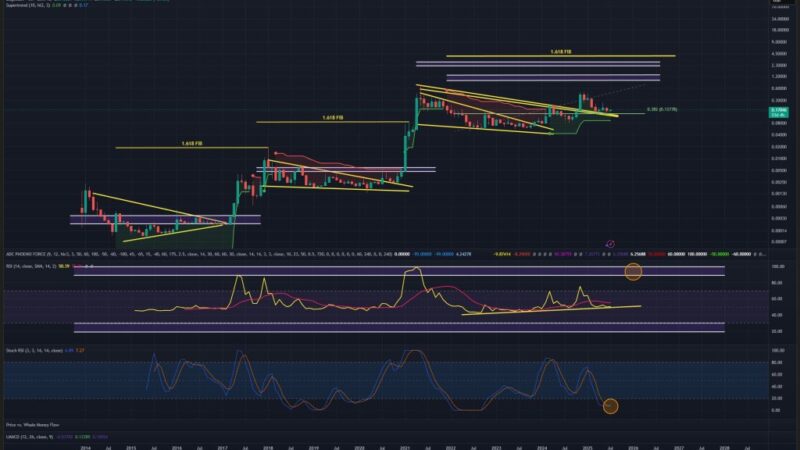Click the 2021 label on the time axis
The height and width of the screenshot is (450, 800).
pos(405,447)
